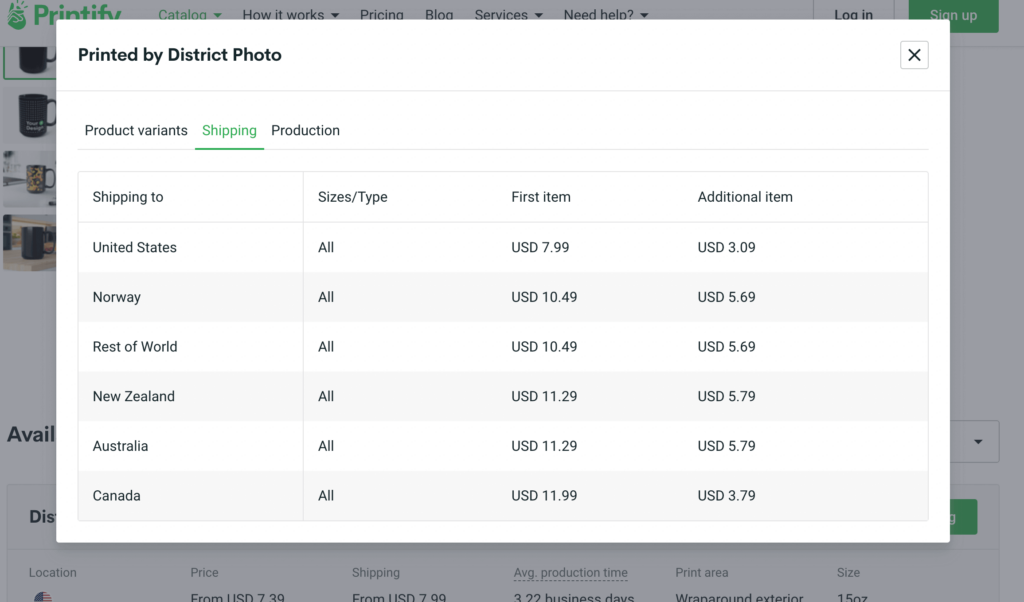The height and width of the screenshot is (602, 1024).
Task: Click the US flag icon under Location
Action: pos(42,596)
